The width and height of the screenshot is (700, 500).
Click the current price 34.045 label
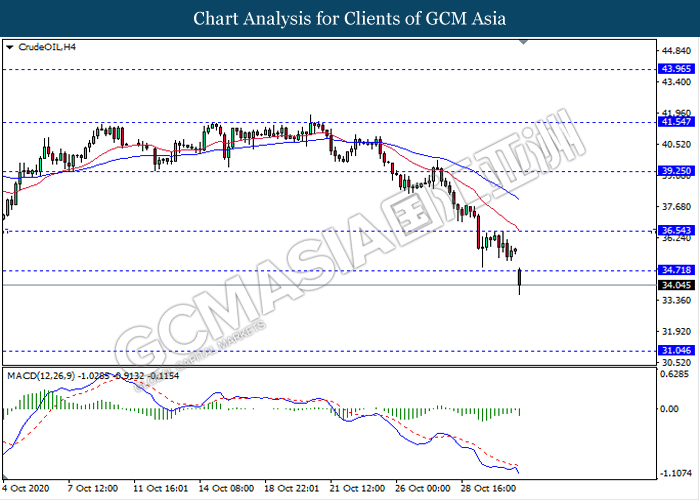pos(677,285)
